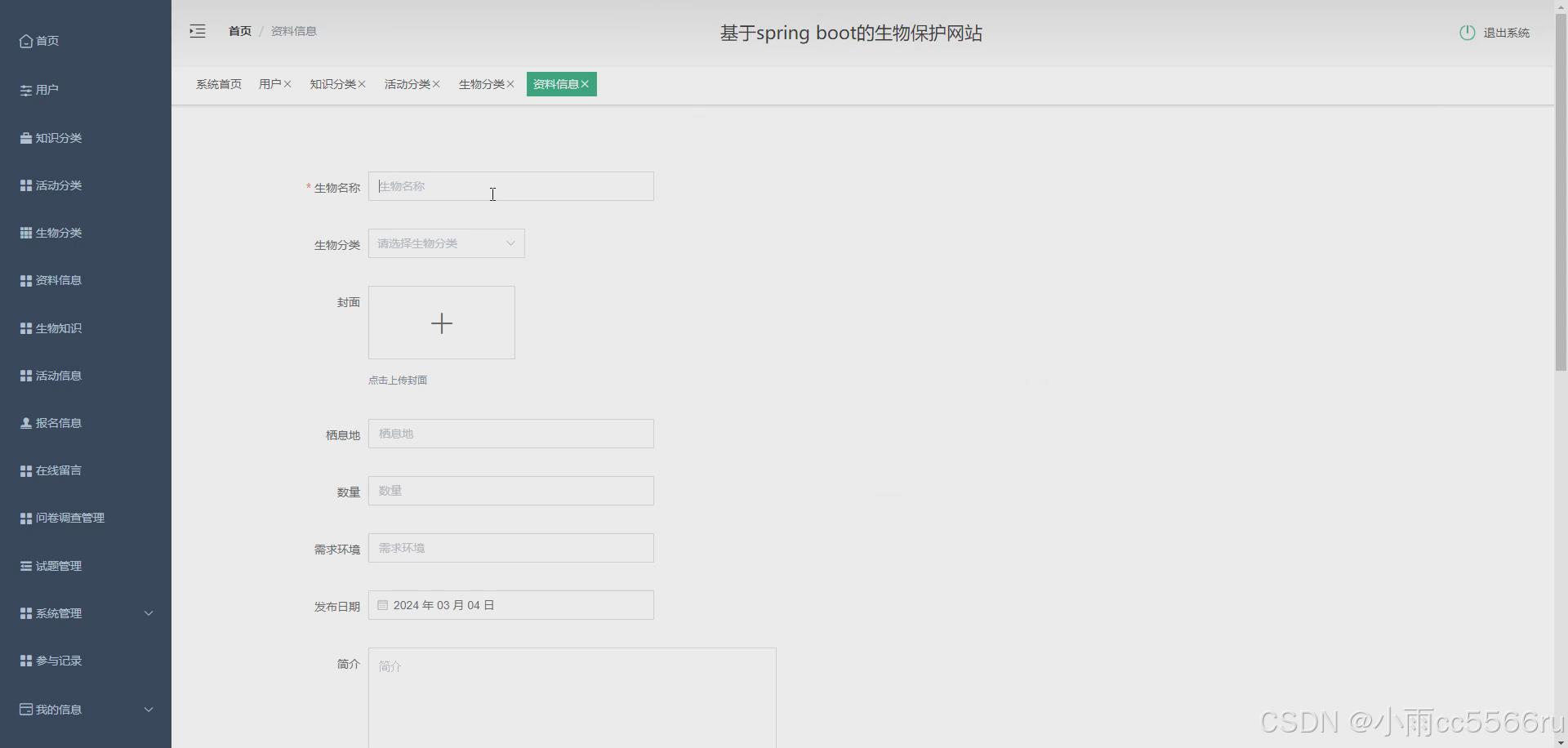Click the 活动信息 grid icon in the sidebar
This screenshot has height=748, width=1568.
point(26,376)
